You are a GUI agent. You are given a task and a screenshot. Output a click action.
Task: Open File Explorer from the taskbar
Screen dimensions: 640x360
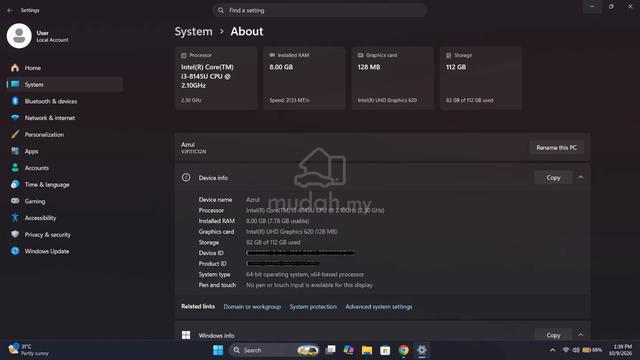coord(367,350)
